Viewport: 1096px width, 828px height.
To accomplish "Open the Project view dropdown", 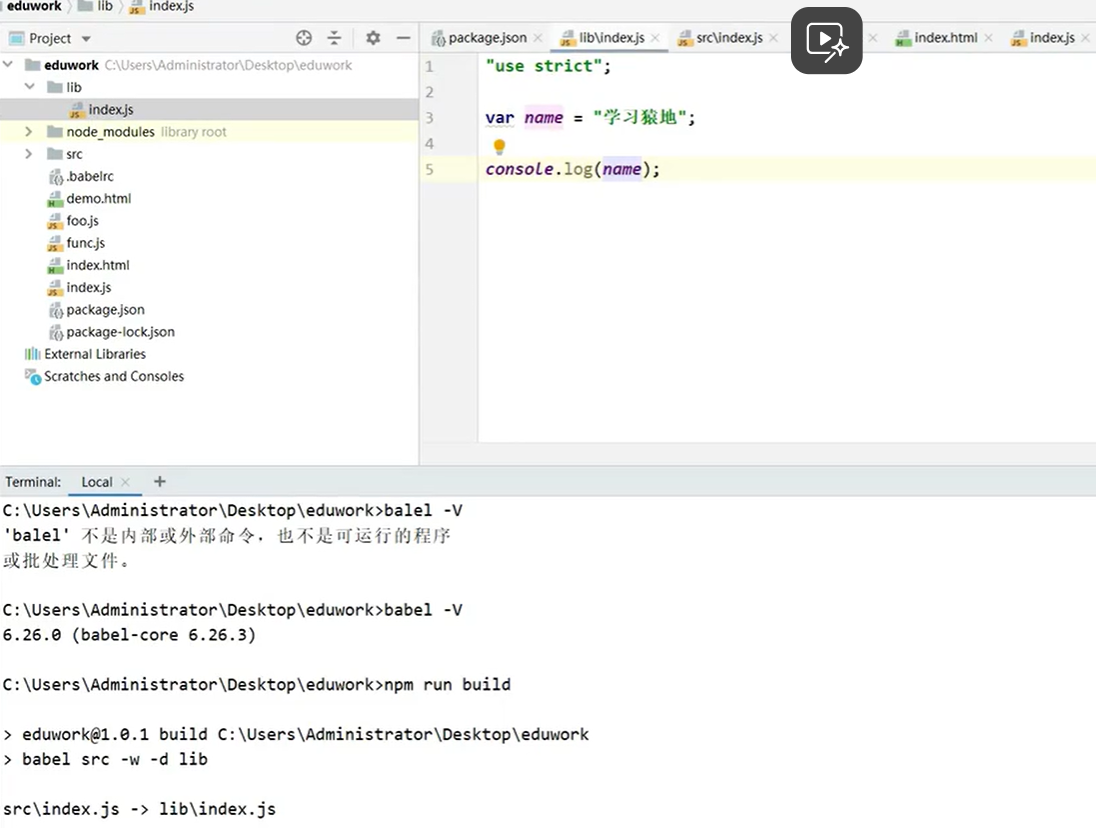I will point(86,38).
